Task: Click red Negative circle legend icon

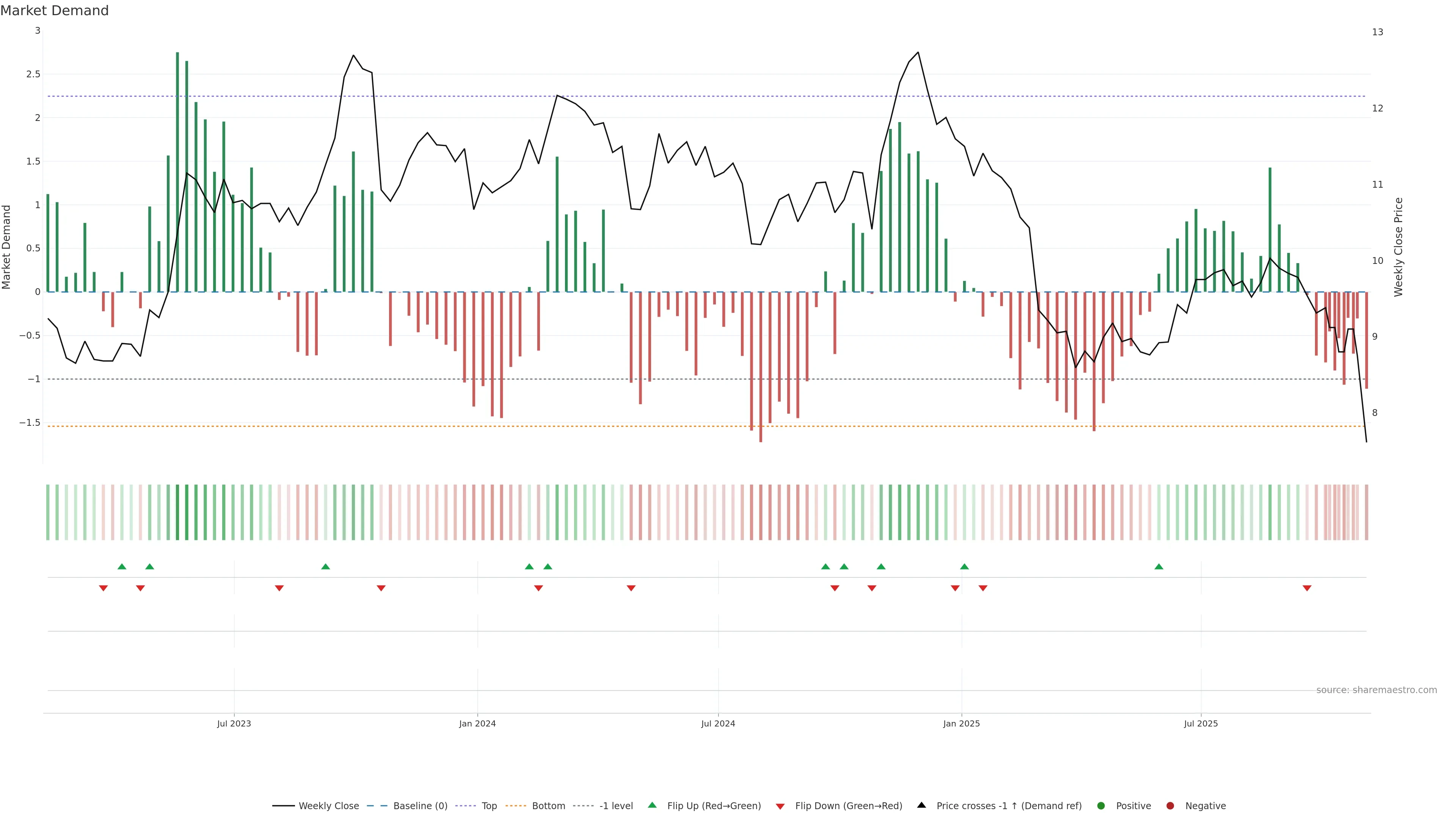Action: [1170, 806]
